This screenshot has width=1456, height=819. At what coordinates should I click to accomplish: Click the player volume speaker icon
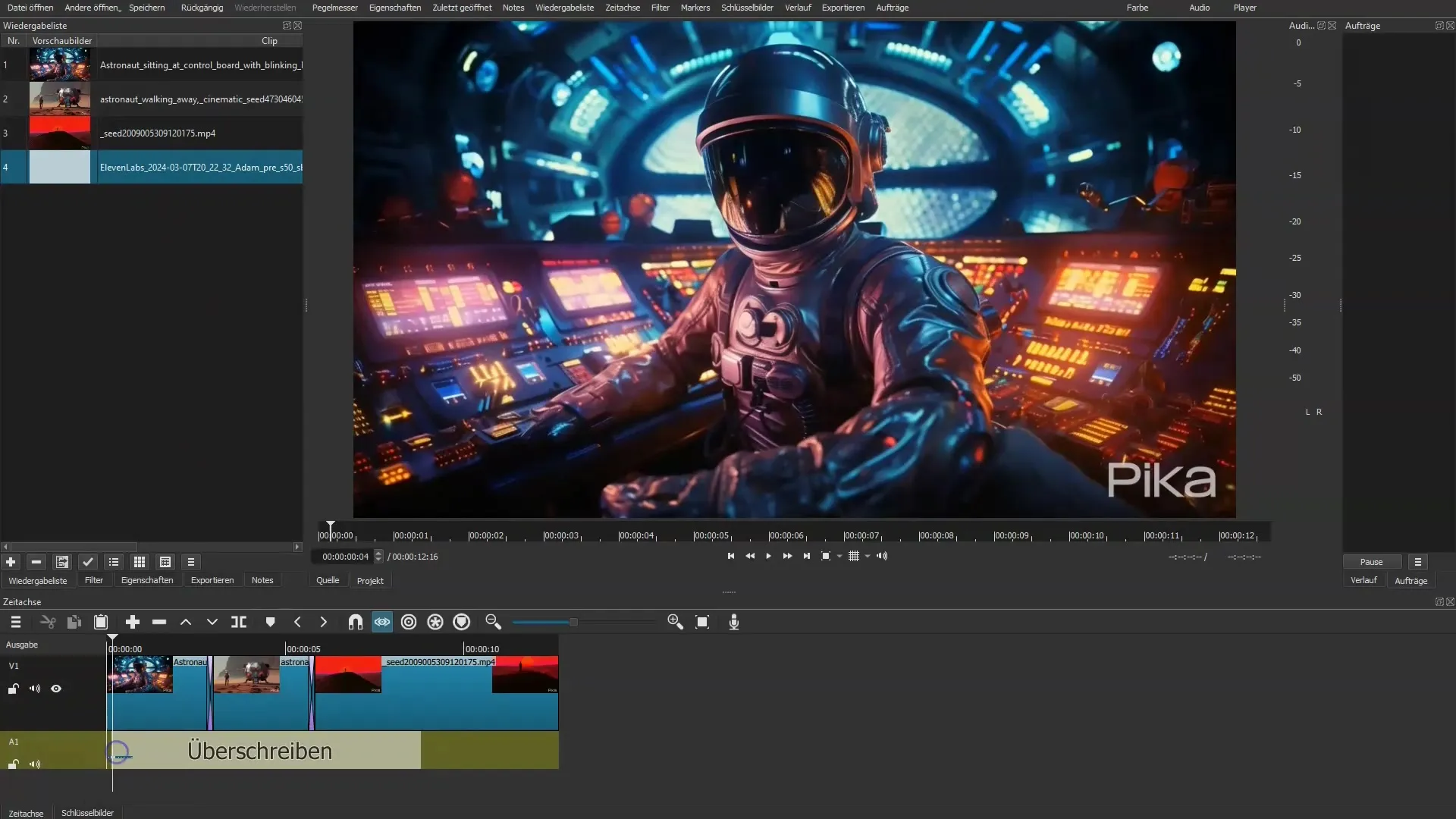coord(882,556)
